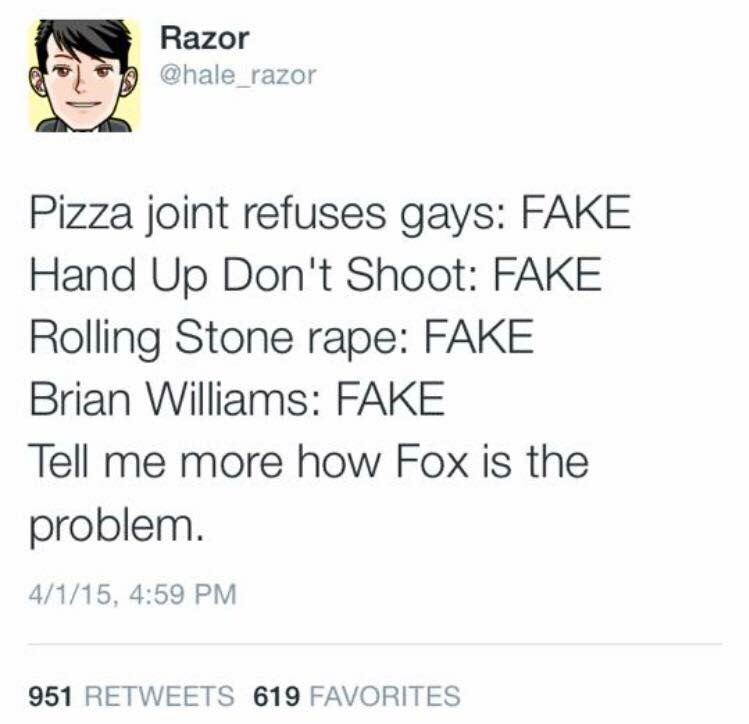Click the 4/1/15, 4:59 PM timestamp
This screenshot has height=724, width=749.
pyautogui.click(x=133, y=594)
